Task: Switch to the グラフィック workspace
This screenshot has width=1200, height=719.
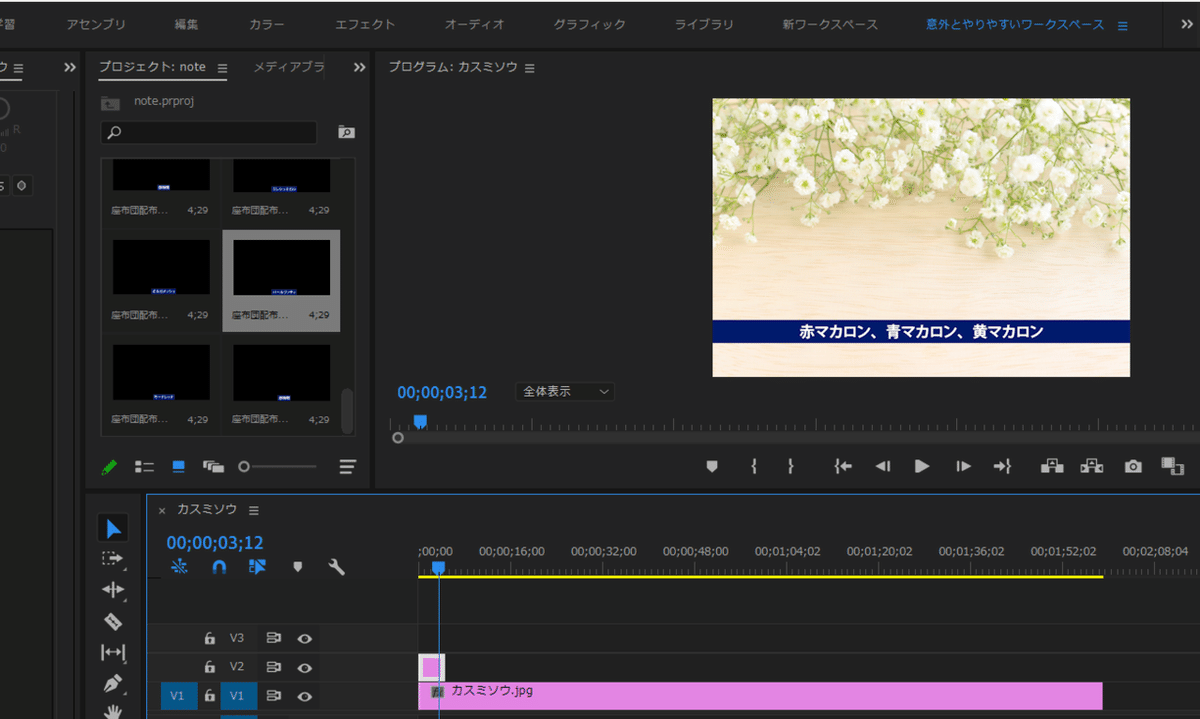Action: 589,24
